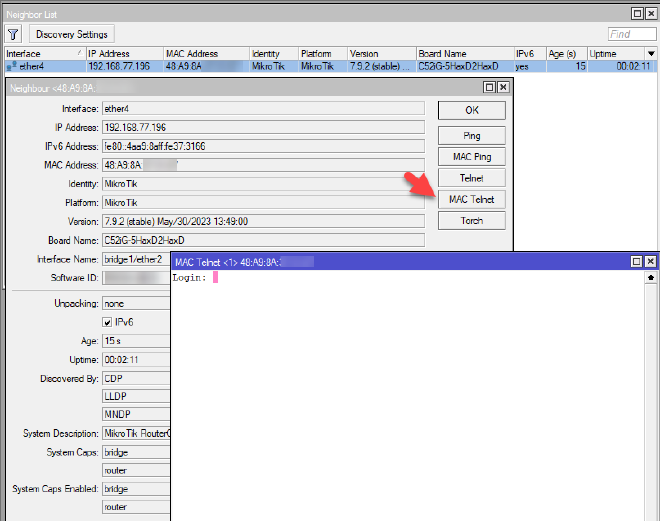Toggle the IPv6 checkbox
660x521 pixels.
[x=108, y=322]
